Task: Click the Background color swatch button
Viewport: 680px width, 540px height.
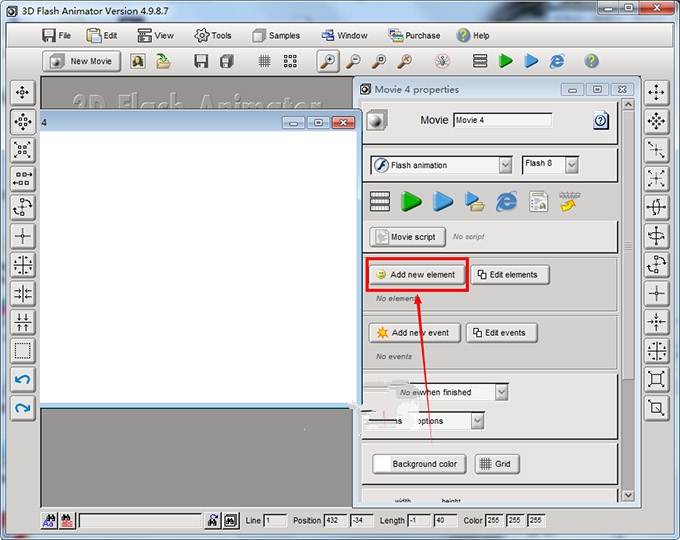Action: pyautogui.click(x=419, y=464)
